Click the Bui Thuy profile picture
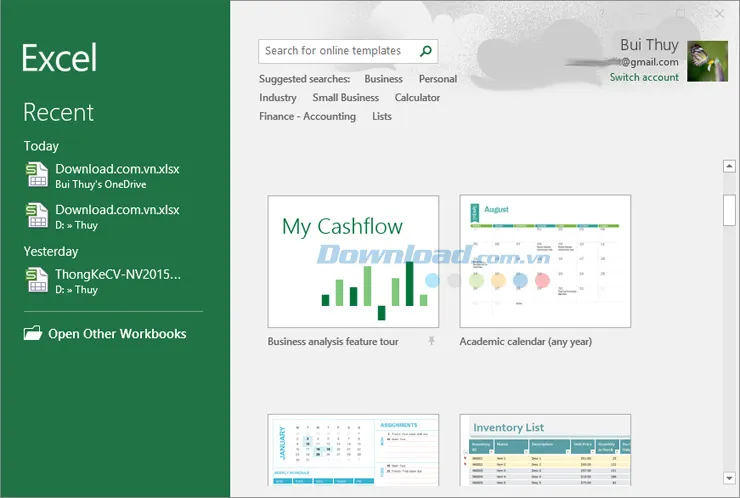 [707, 61]
